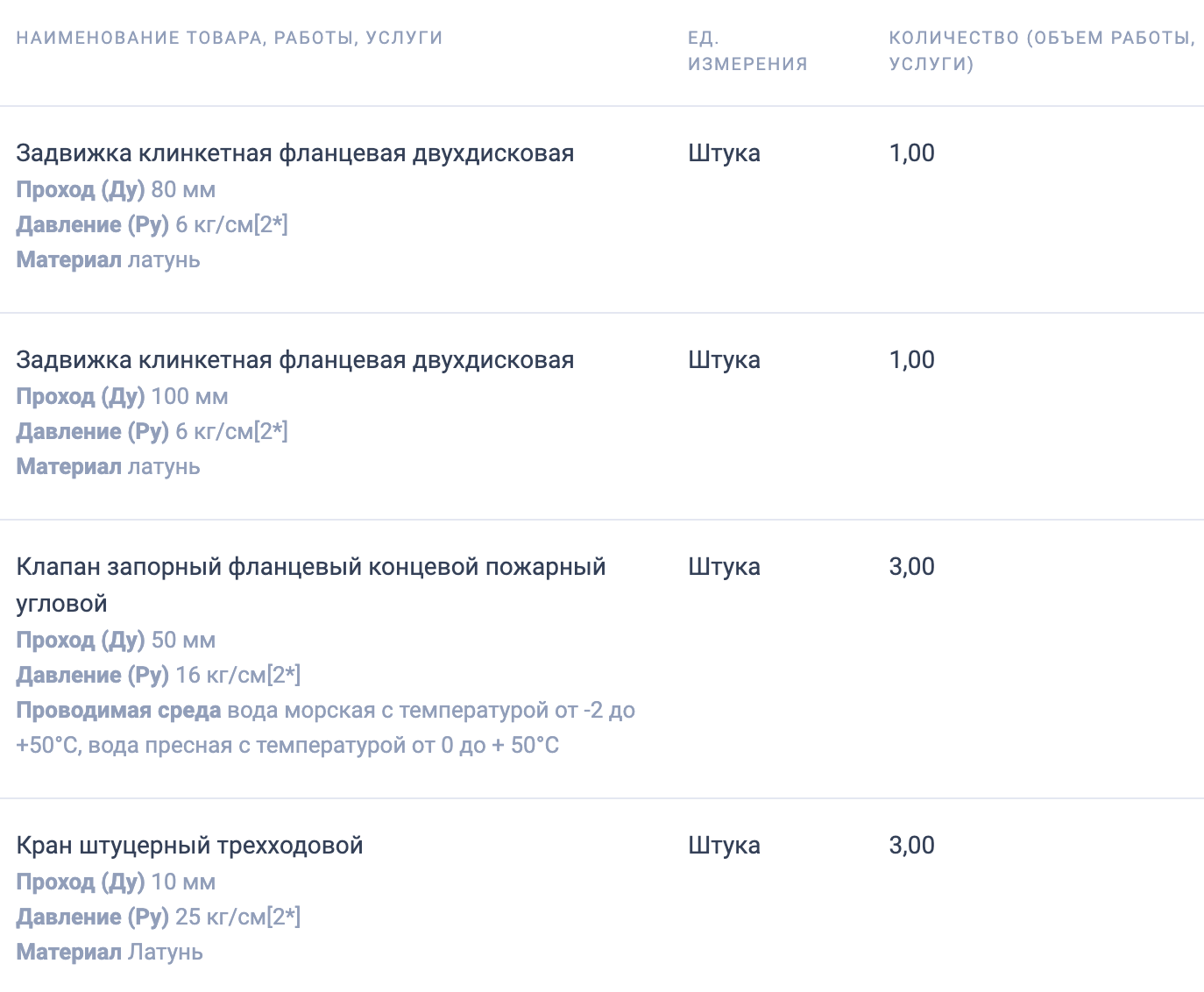The image size is (1204, 992).
Task: Open the "Кран штуцерный трехходовой" item
Action: click(x=189, y=846)
